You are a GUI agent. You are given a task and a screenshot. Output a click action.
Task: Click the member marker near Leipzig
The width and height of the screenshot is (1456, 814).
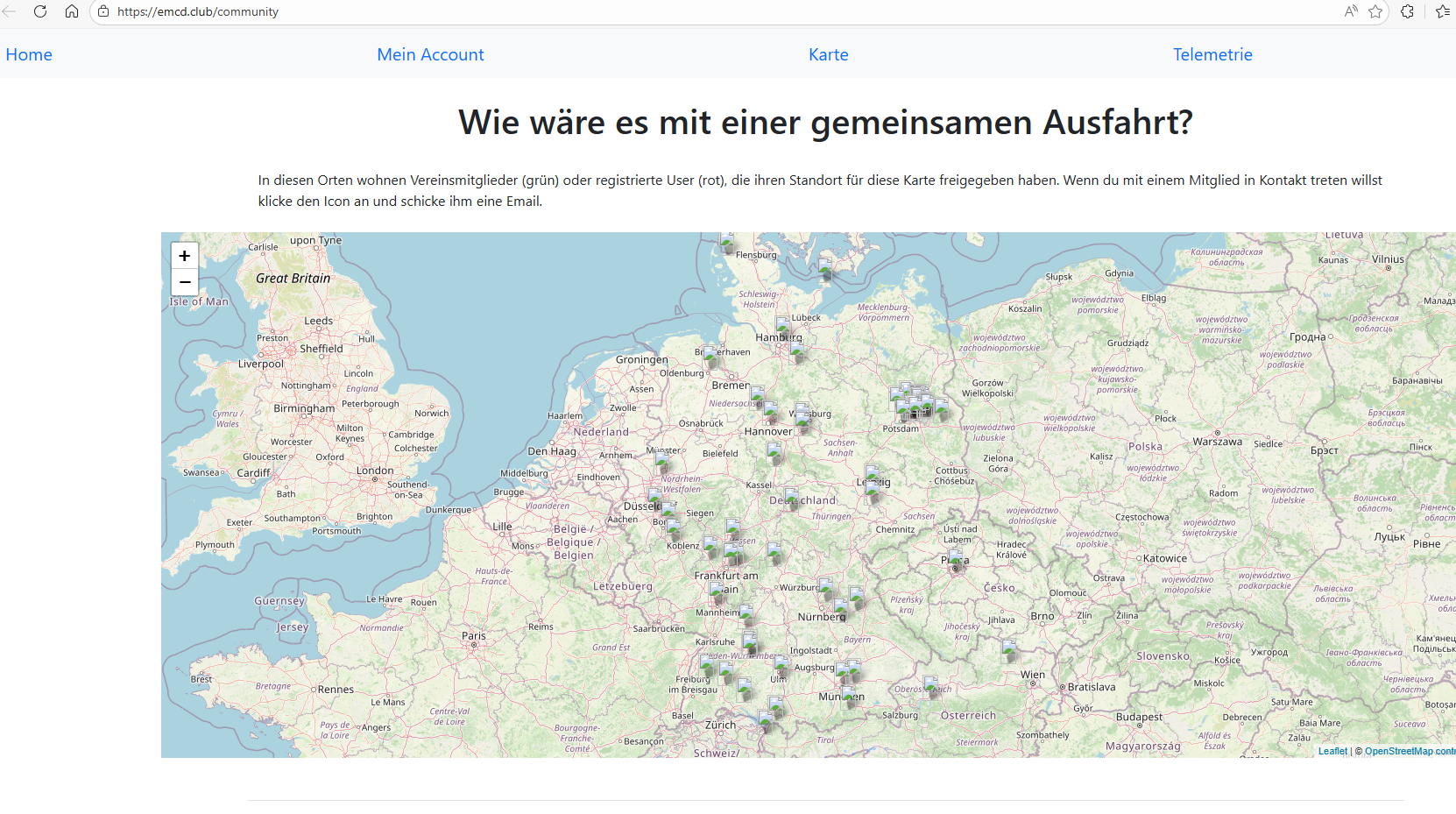click(872, 477)
